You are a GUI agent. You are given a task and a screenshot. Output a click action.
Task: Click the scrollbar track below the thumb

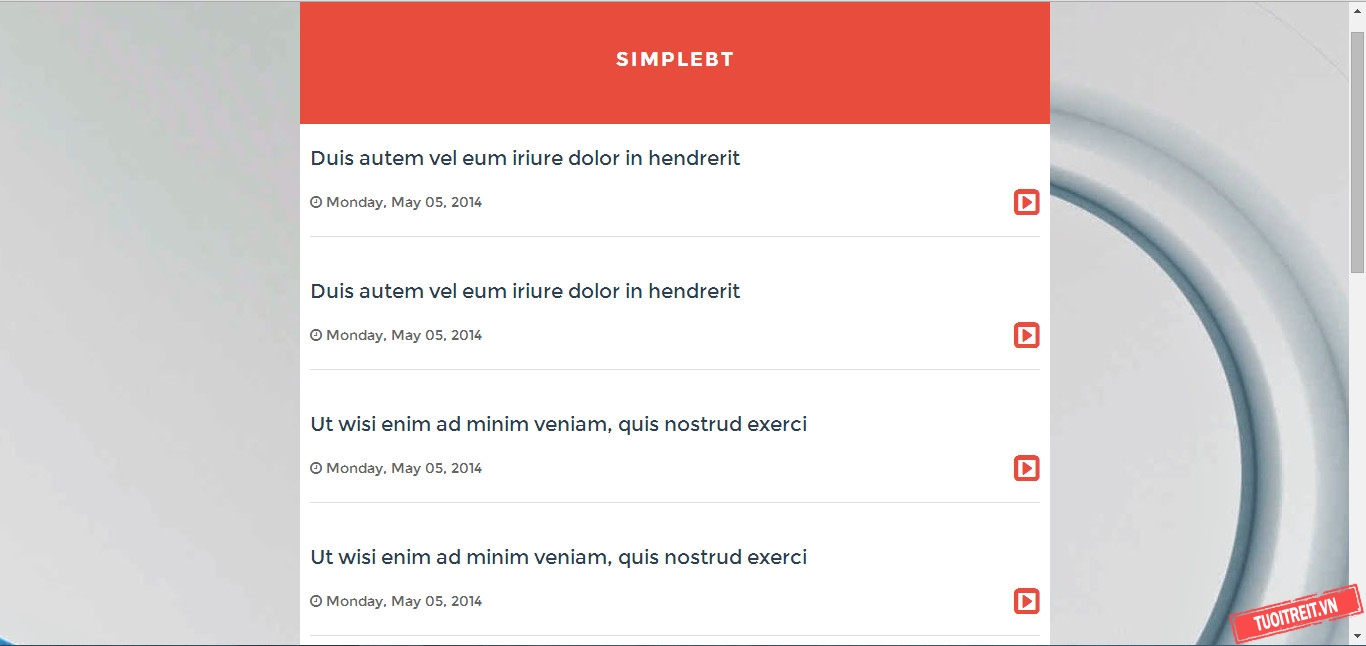(x=1357, y=450)
